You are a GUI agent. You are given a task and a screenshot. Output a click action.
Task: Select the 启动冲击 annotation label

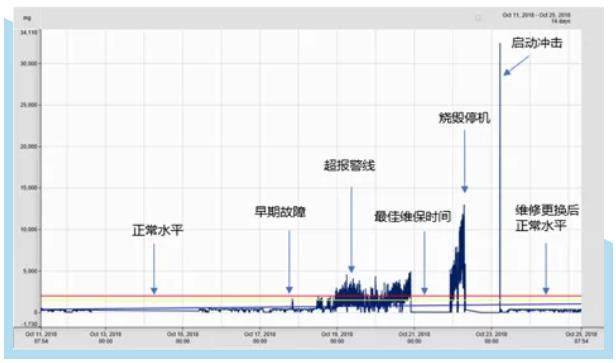click(537, 42)
